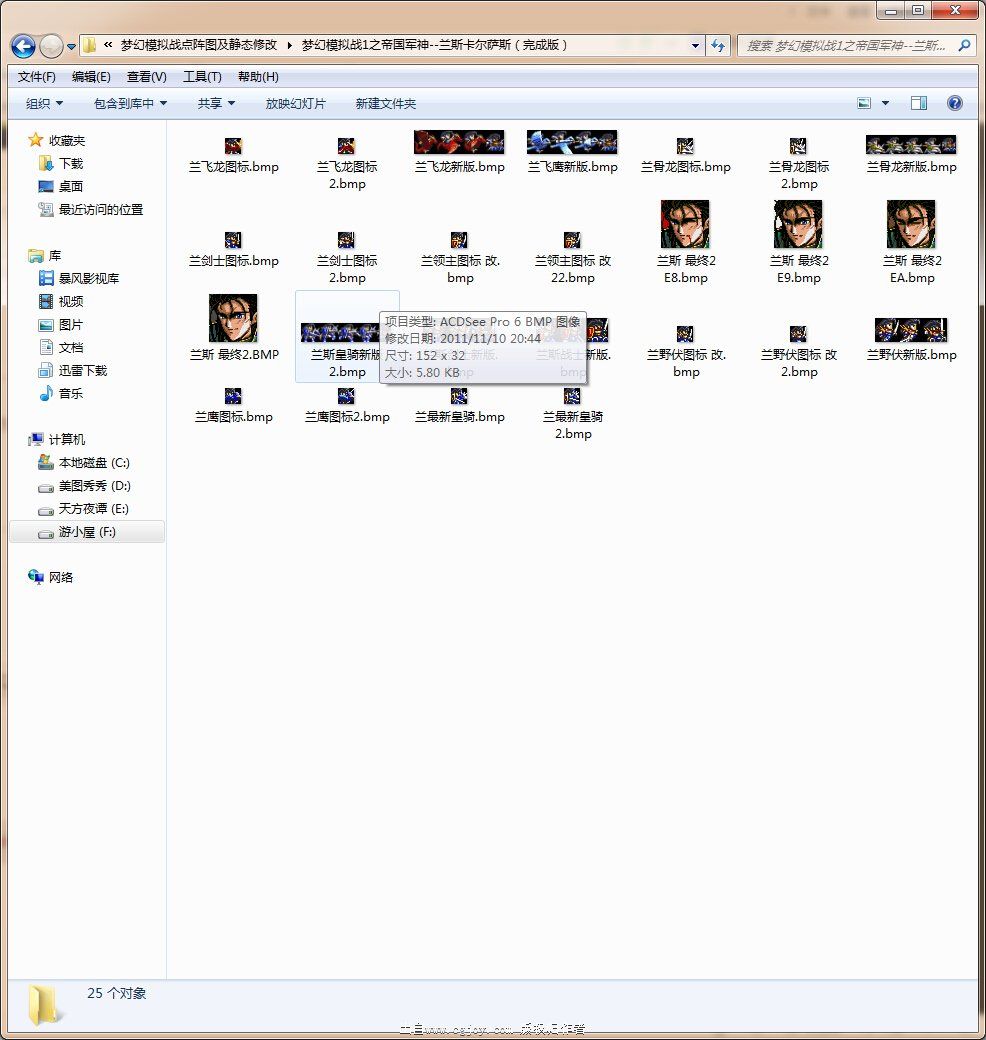Viewport: 986px width, 1040px height.
Task: Open the view options dropdown arrow
Action: 885,103
